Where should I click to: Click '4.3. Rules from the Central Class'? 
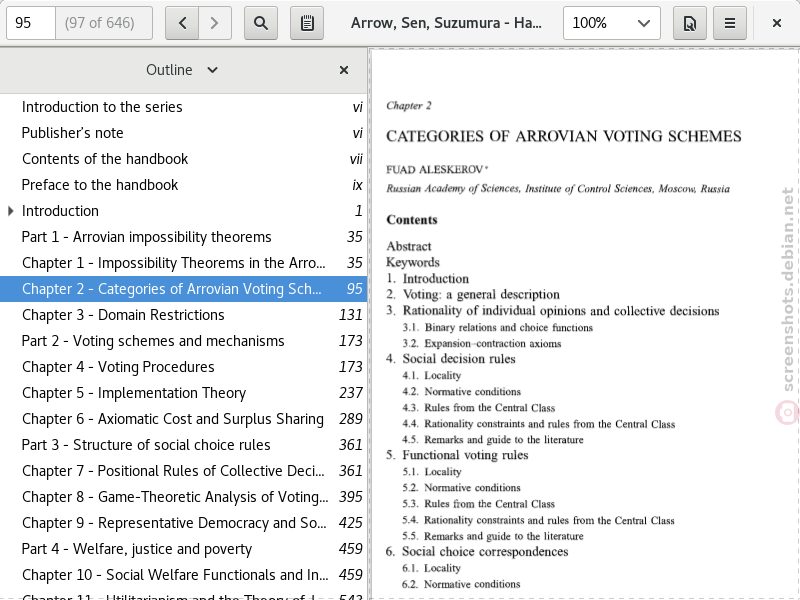pyautogui.click(x=479, y=408)
